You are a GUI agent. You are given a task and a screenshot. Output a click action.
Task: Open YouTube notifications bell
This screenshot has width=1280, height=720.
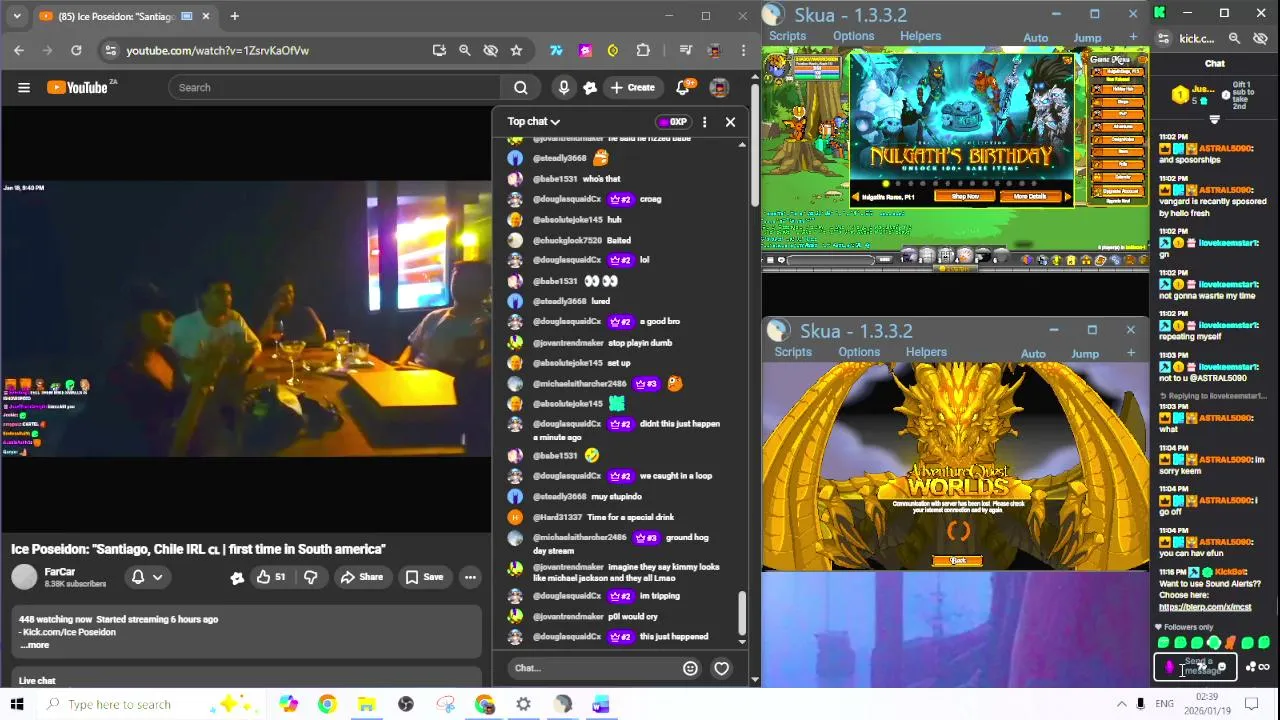click(x=683, y=88)
